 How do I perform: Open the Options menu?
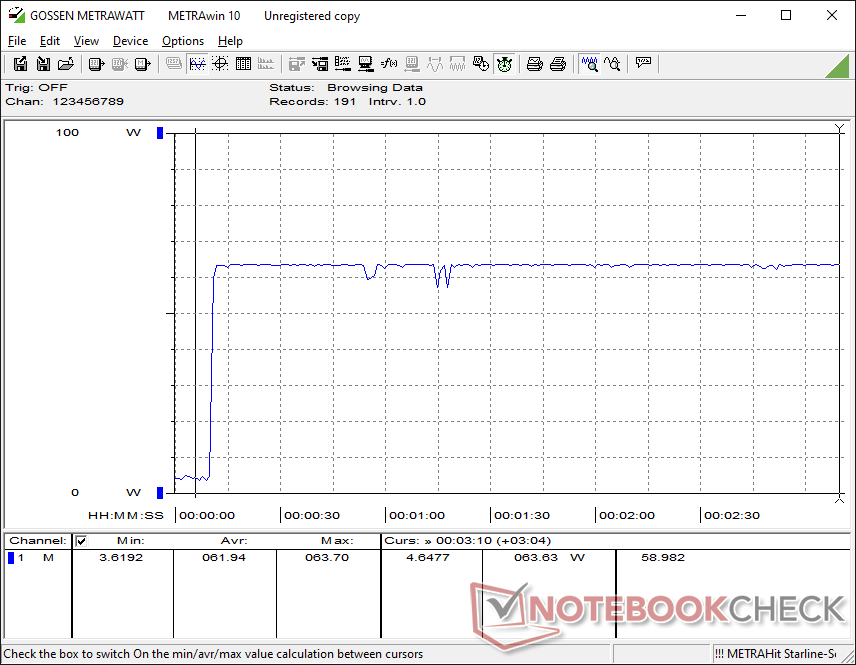pyautogui.click(x=183, y=41)
